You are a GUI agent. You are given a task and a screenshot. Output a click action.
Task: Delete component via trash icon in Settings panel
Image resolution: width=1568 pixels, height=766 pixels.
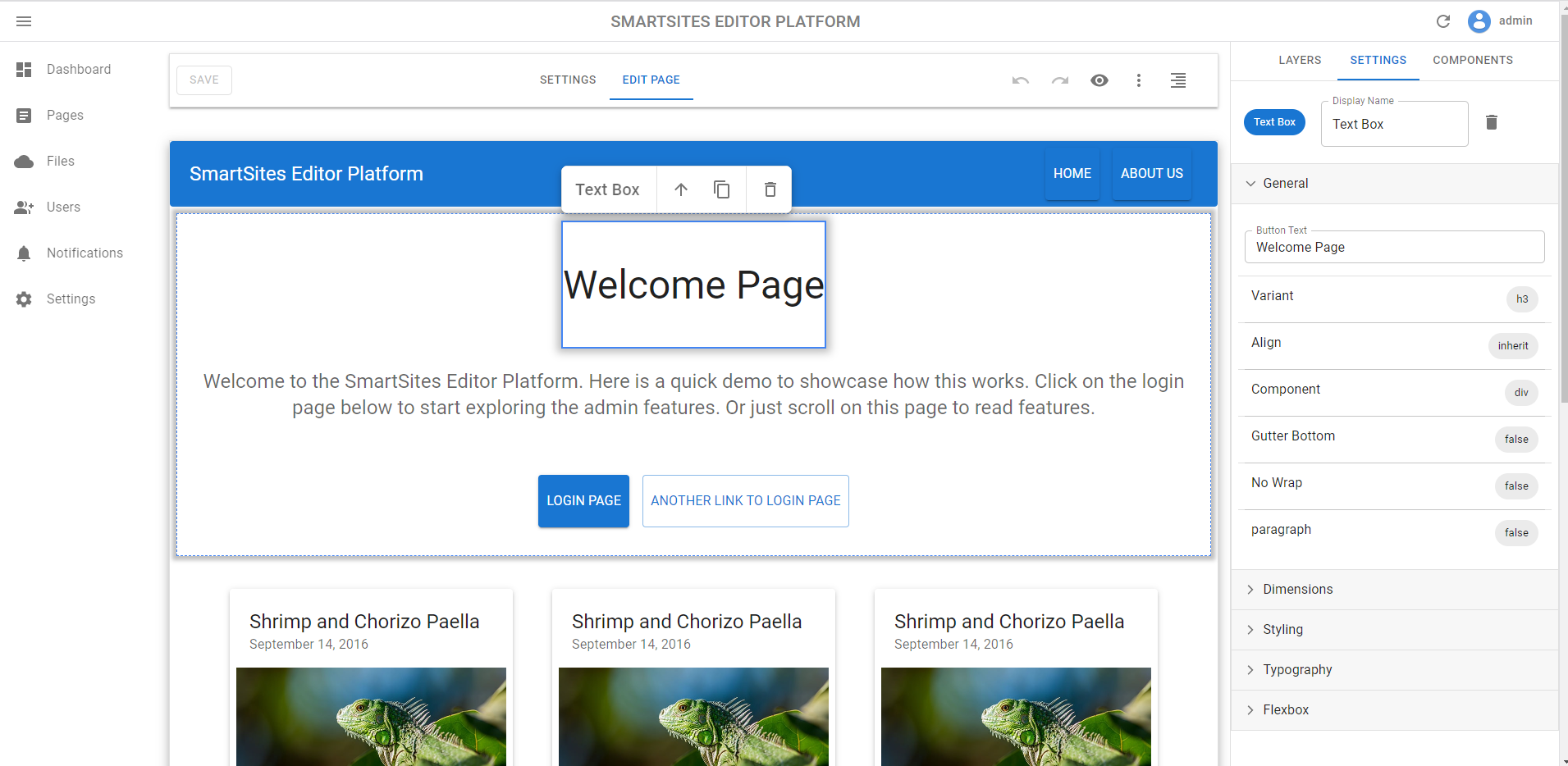(1492, 121)
